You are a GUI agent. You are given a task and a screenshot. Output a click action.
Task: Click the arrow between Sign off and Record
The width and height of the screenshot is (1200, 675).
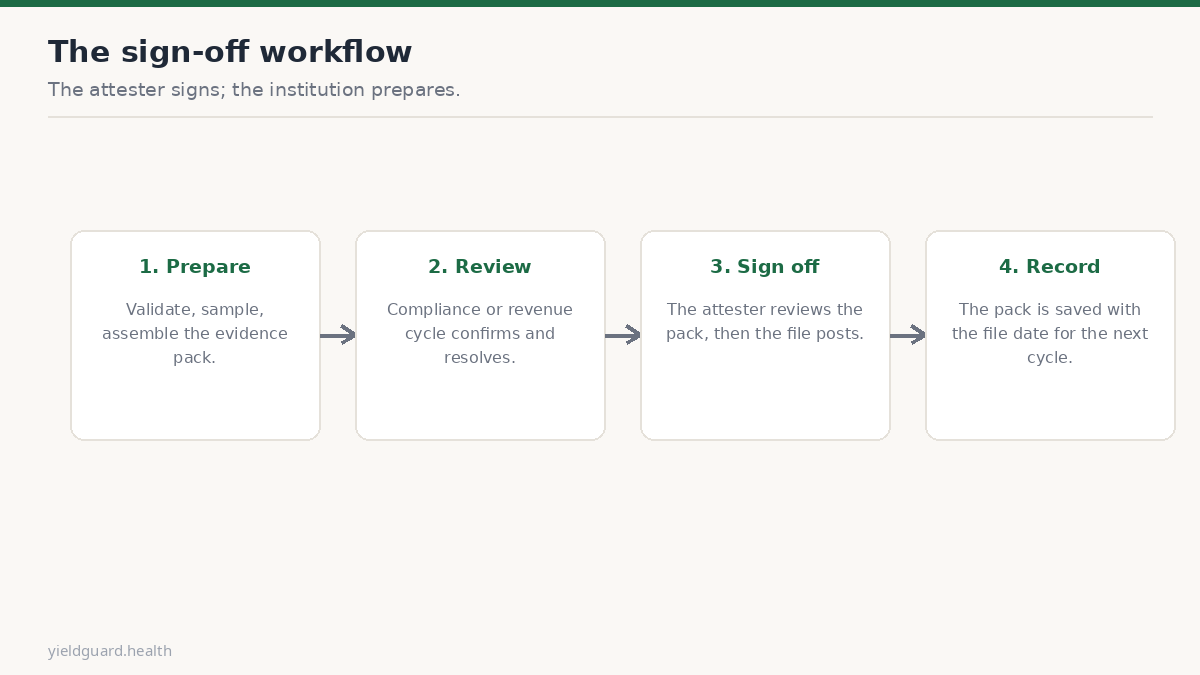tap(908, 335)
